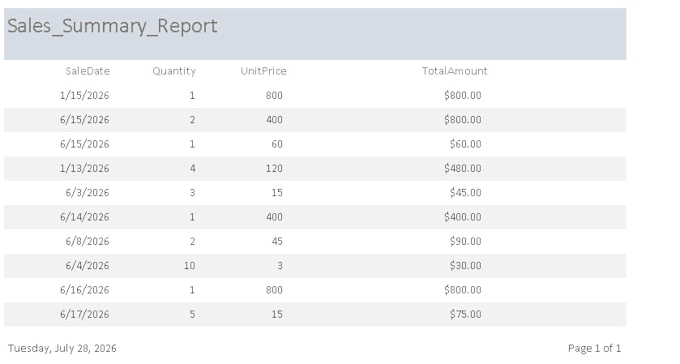Select the SaleDate column header

coord(88,71)
